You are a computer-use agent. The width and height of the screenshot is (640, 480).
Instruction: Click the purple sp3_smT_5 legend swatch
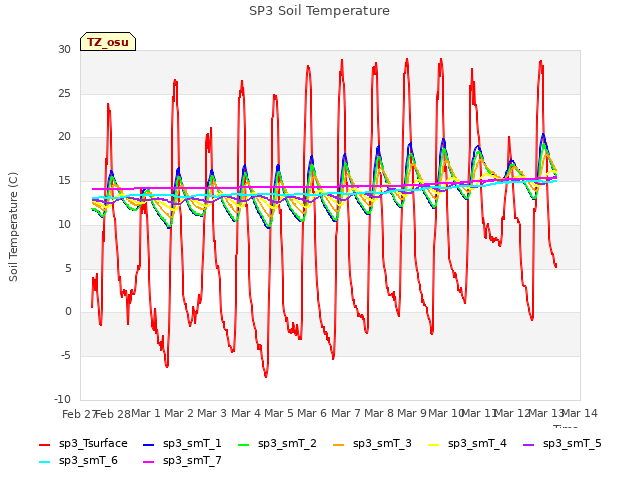click(529, 444)
